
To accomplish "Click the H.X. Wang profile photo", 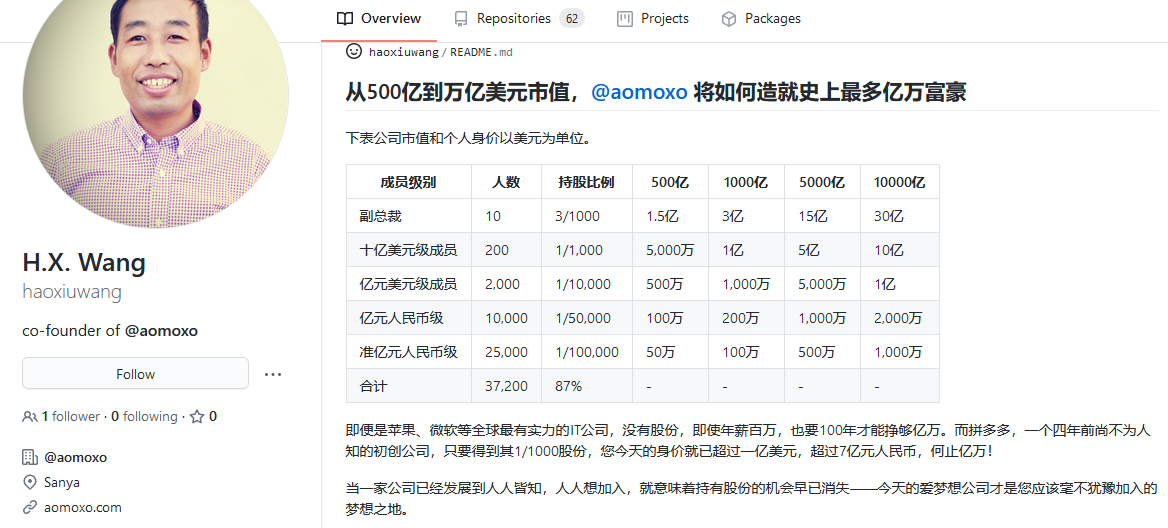I will [156, 95].
